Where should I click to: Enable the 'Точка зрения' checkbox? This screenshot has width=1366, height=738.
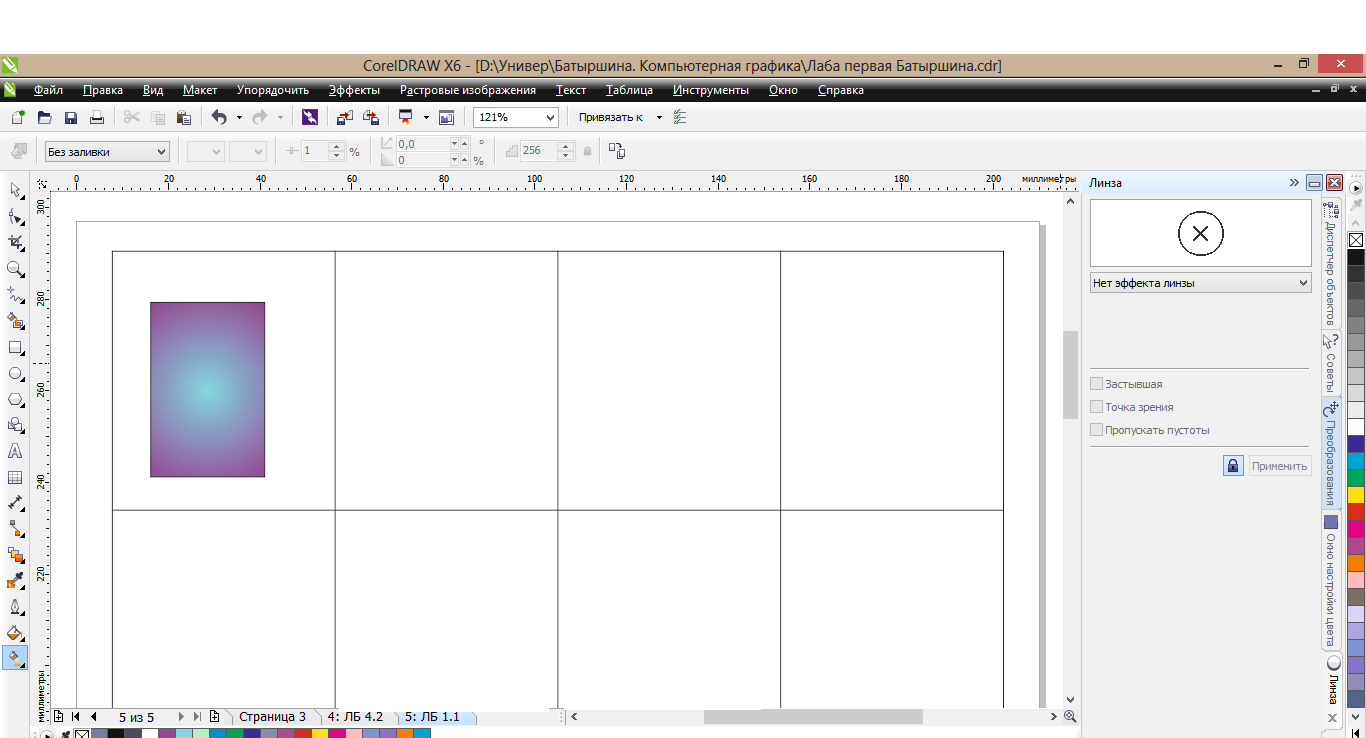click(1097, 407)
